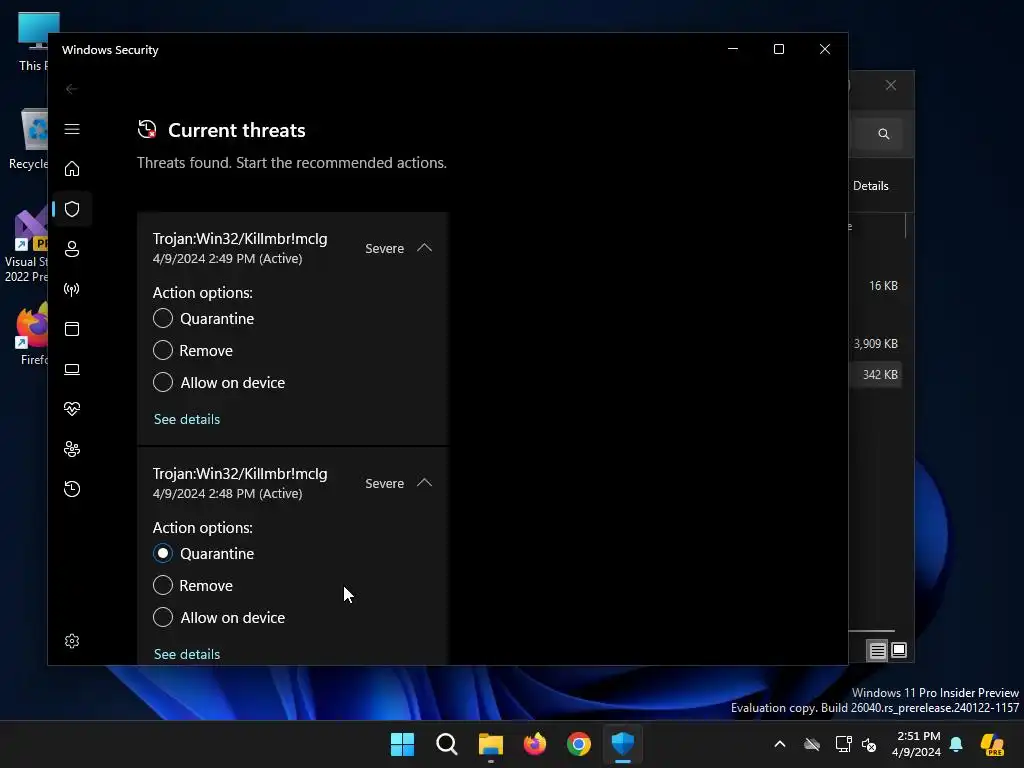Open App & browser control icon

pos(72,328)
